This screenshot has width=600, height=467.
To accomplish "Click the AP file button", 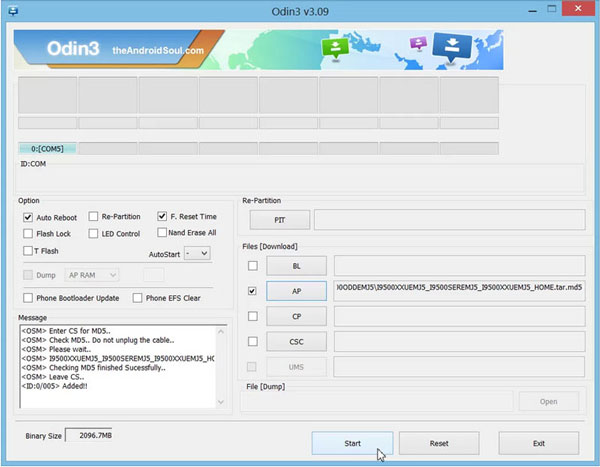I will pos(297,291).
